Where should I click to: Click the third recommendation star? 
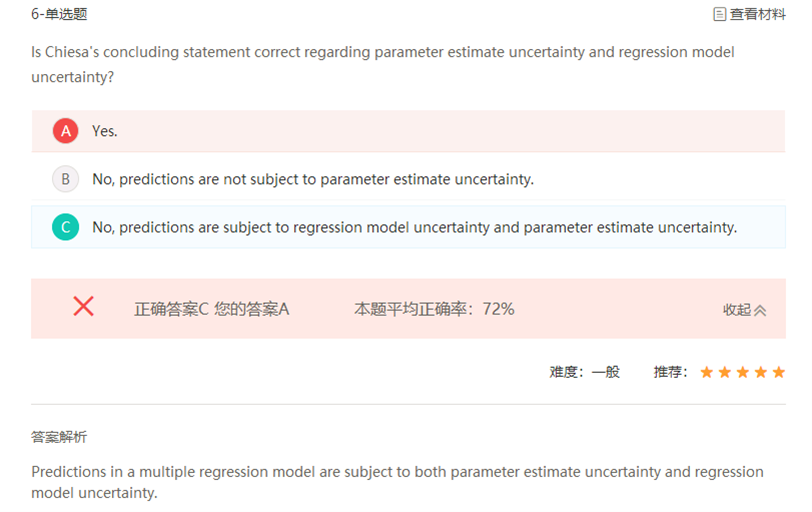coord(743,372)
